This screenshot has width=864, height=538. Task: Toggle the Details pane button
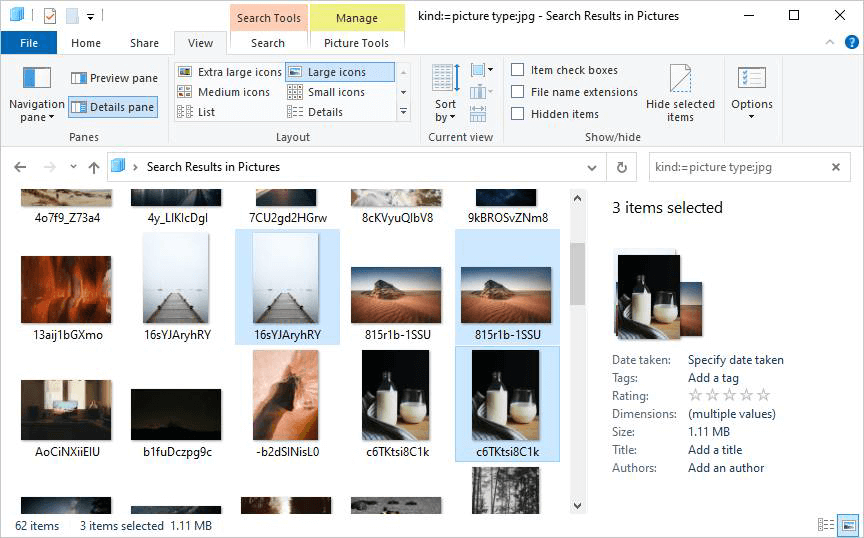[x=113, y=107]
